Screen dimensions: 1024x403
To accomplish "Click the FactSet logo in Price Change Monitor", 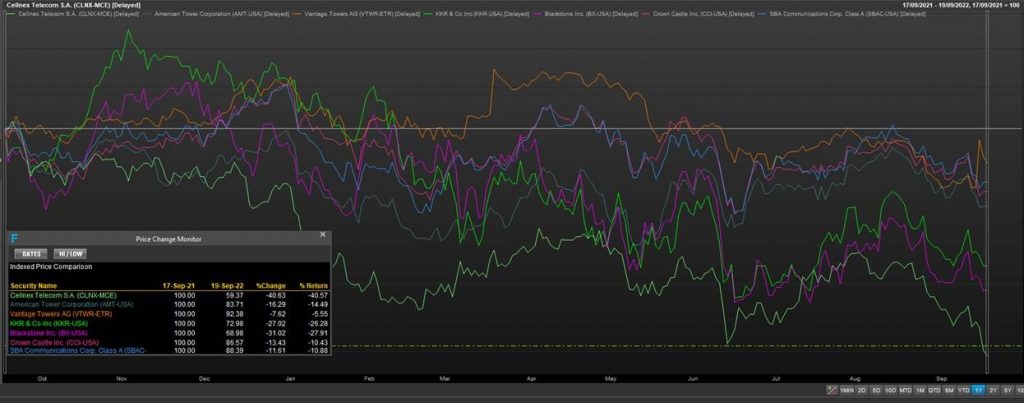I will 13,237.
